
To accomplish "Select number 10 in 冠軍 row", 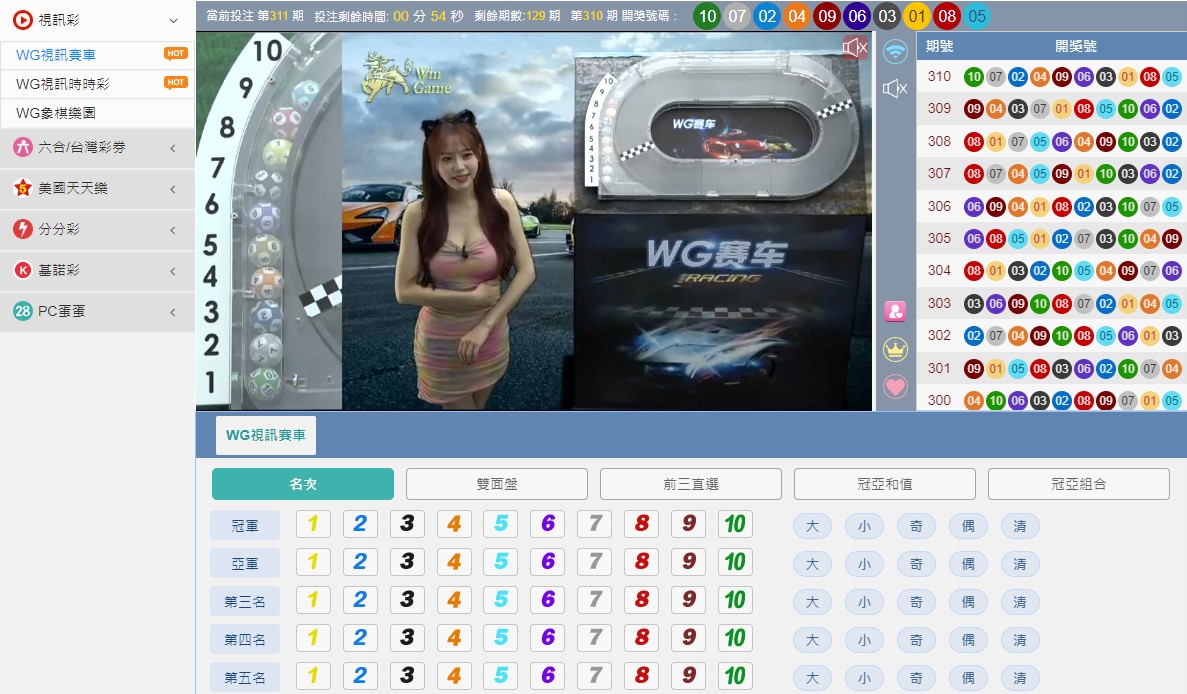I will click(735, 524).
